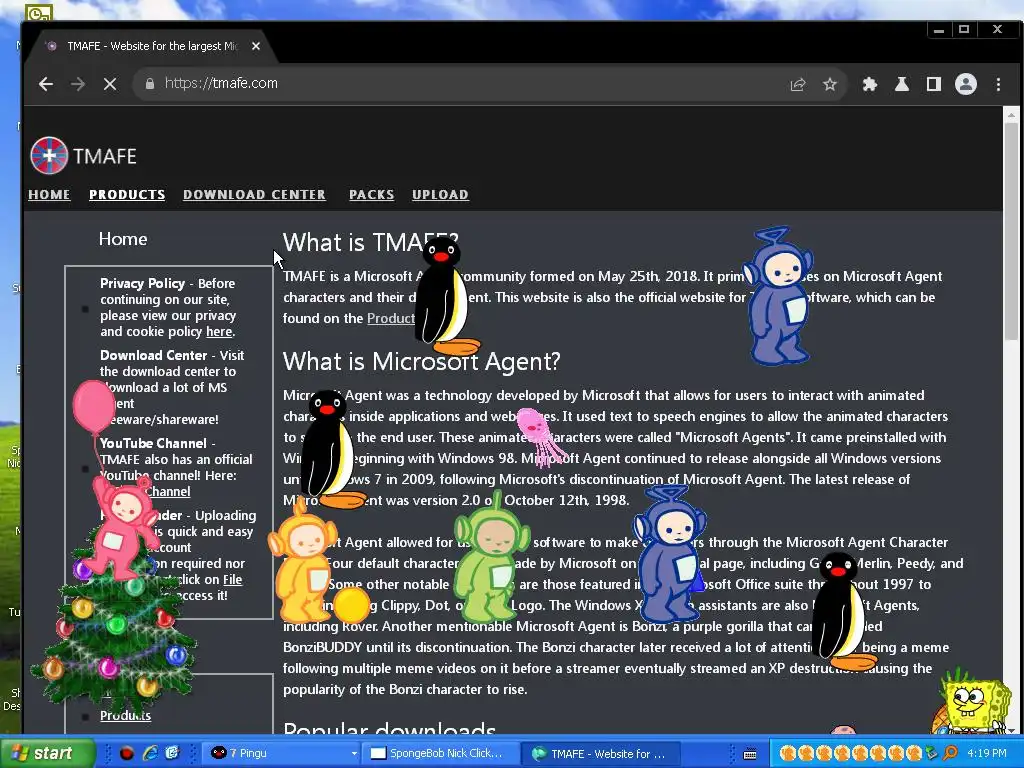Image resolution: width=1024 pixels, height=768 pixels.
Task: Switch to SpongeBob Nick Click taskbar window
Action: (x=441, y=753)
